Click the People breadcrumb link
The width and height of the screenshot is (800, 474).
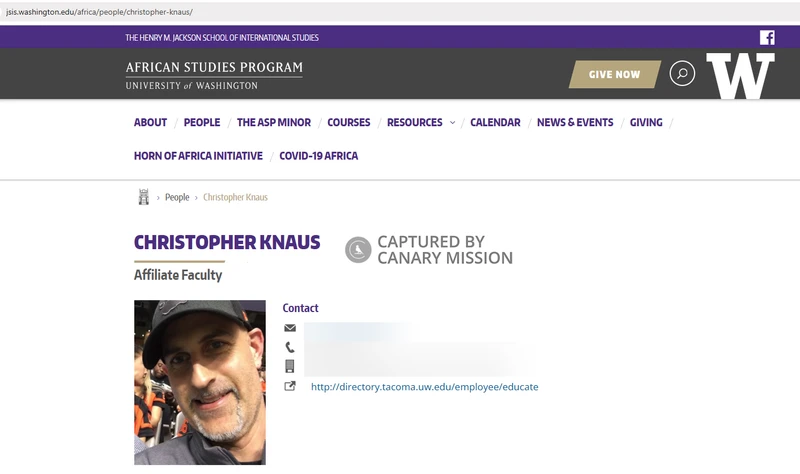pos(177,197)
